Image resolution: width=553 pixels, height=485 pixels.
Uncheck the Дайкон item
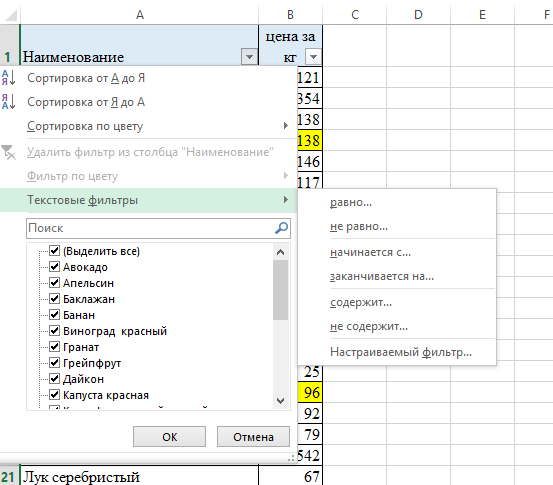[54, 379]
